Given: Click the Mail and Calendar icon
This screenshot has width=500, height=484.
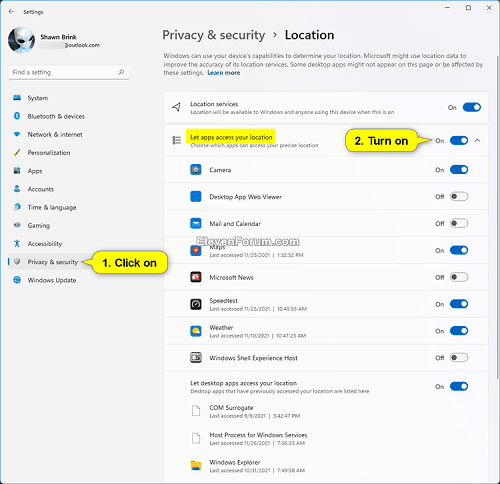Looking at the screenshot, I should [x=196, y=223].
